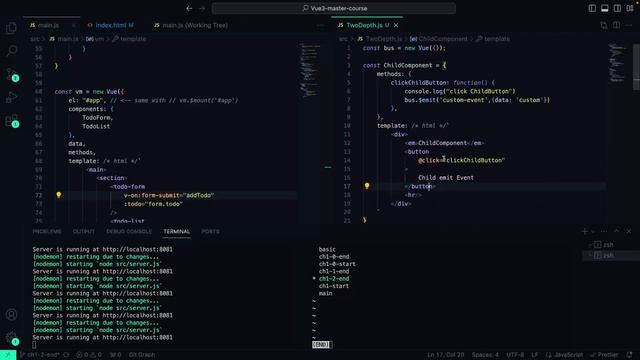The image size is (640, 360).
Task: Click Ln 17, Col 20 cursor position
Action: [446, 355]
